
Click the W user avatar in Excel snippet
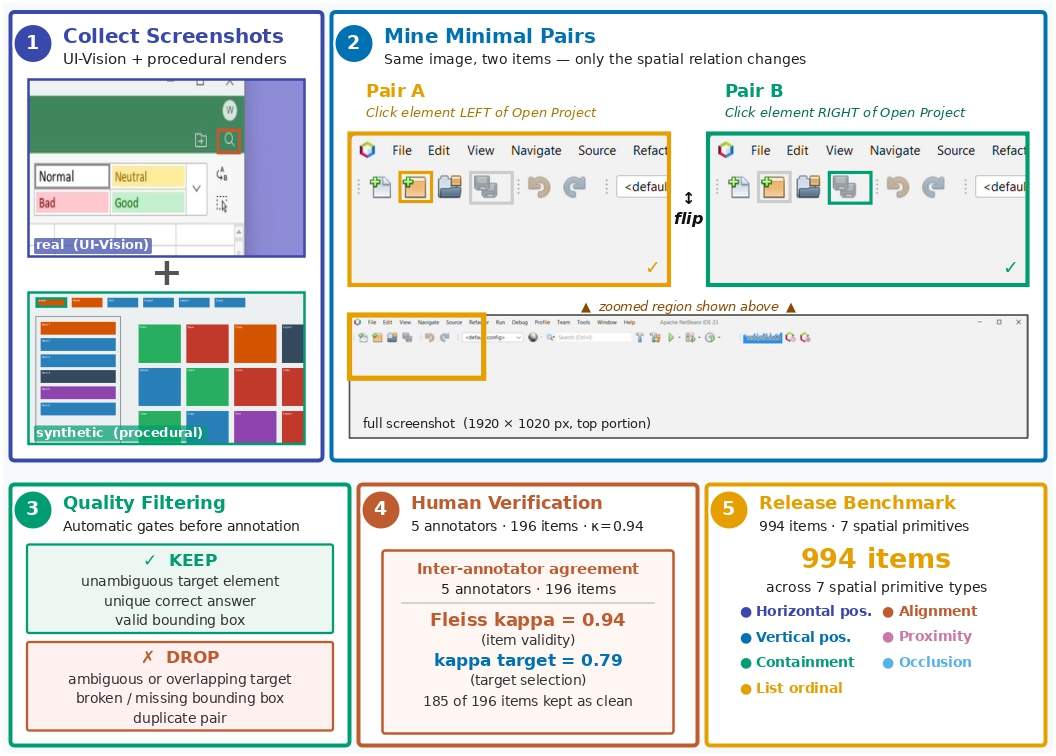[230, 110]
